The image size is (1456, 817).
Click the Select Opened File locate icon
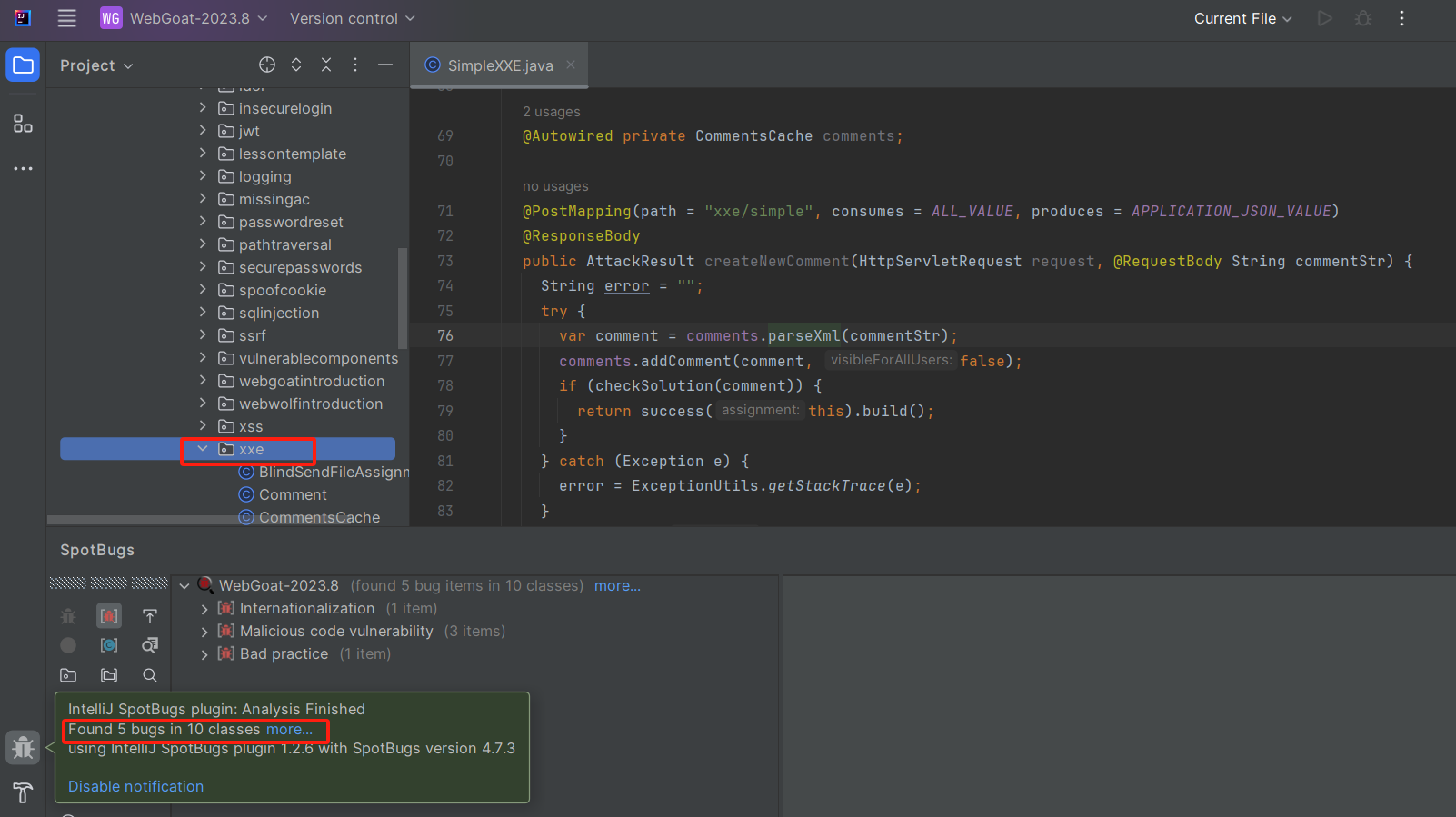coord(267,65)
